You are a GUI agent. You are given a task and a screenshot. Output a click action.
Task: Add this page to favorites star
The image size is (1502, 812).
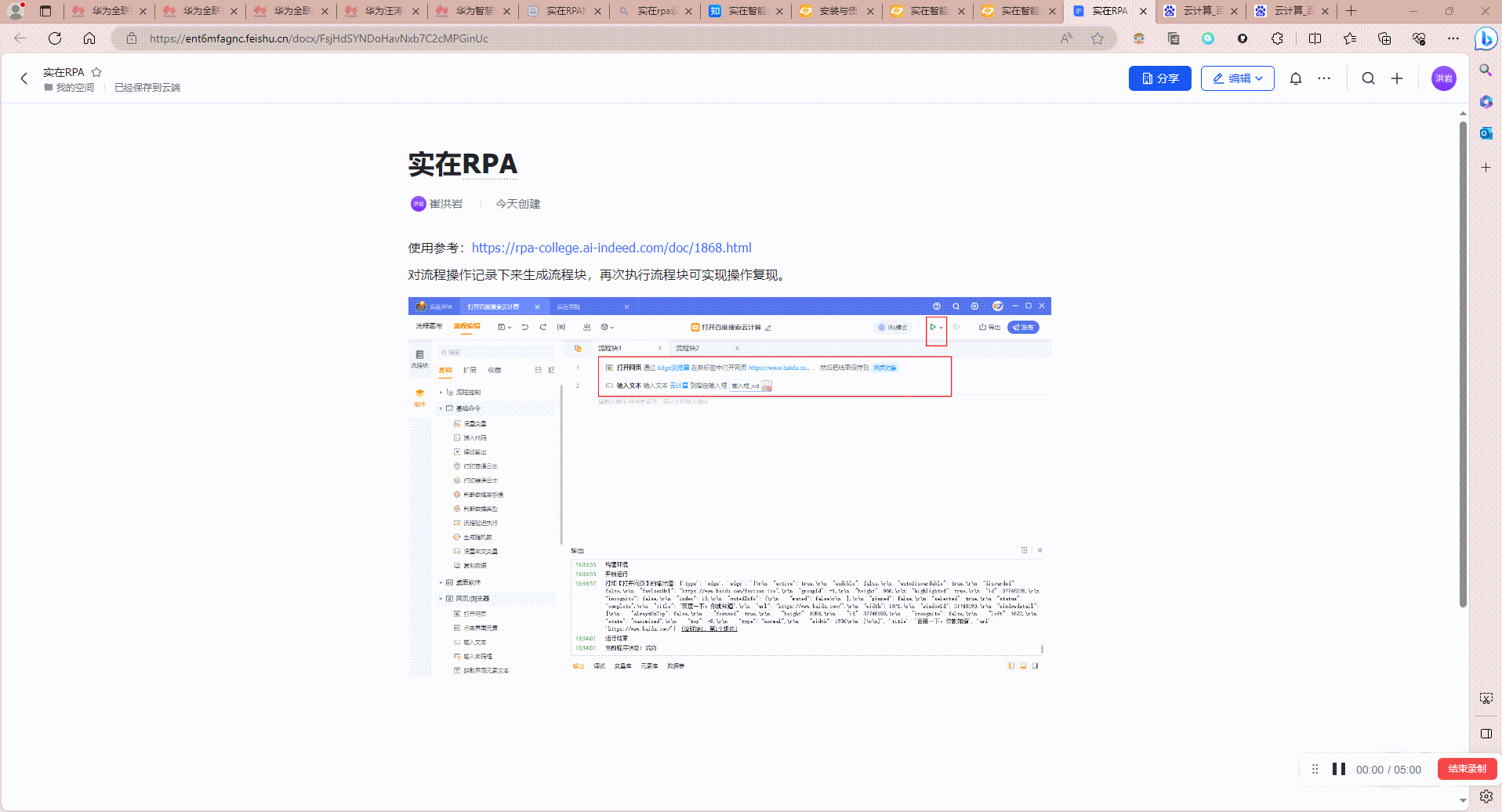coord(1097,38)
